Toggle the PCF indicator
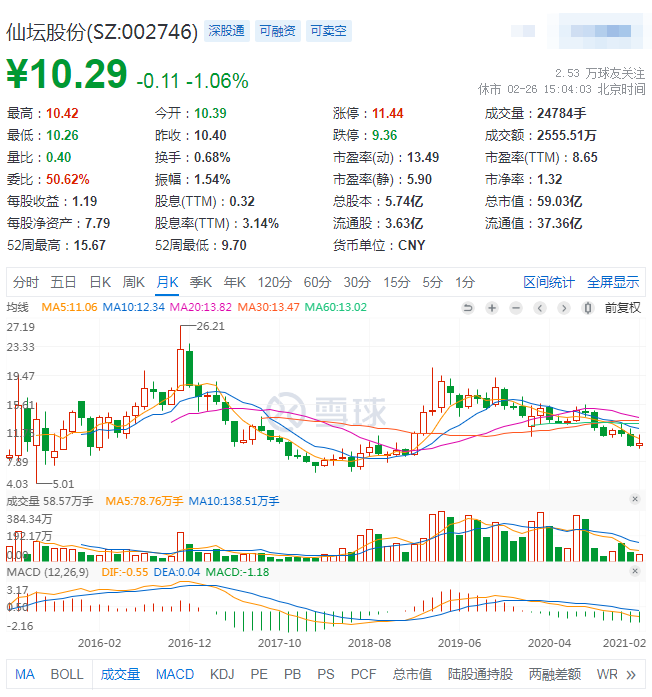652x697 pixels. [x=363, y=675]
